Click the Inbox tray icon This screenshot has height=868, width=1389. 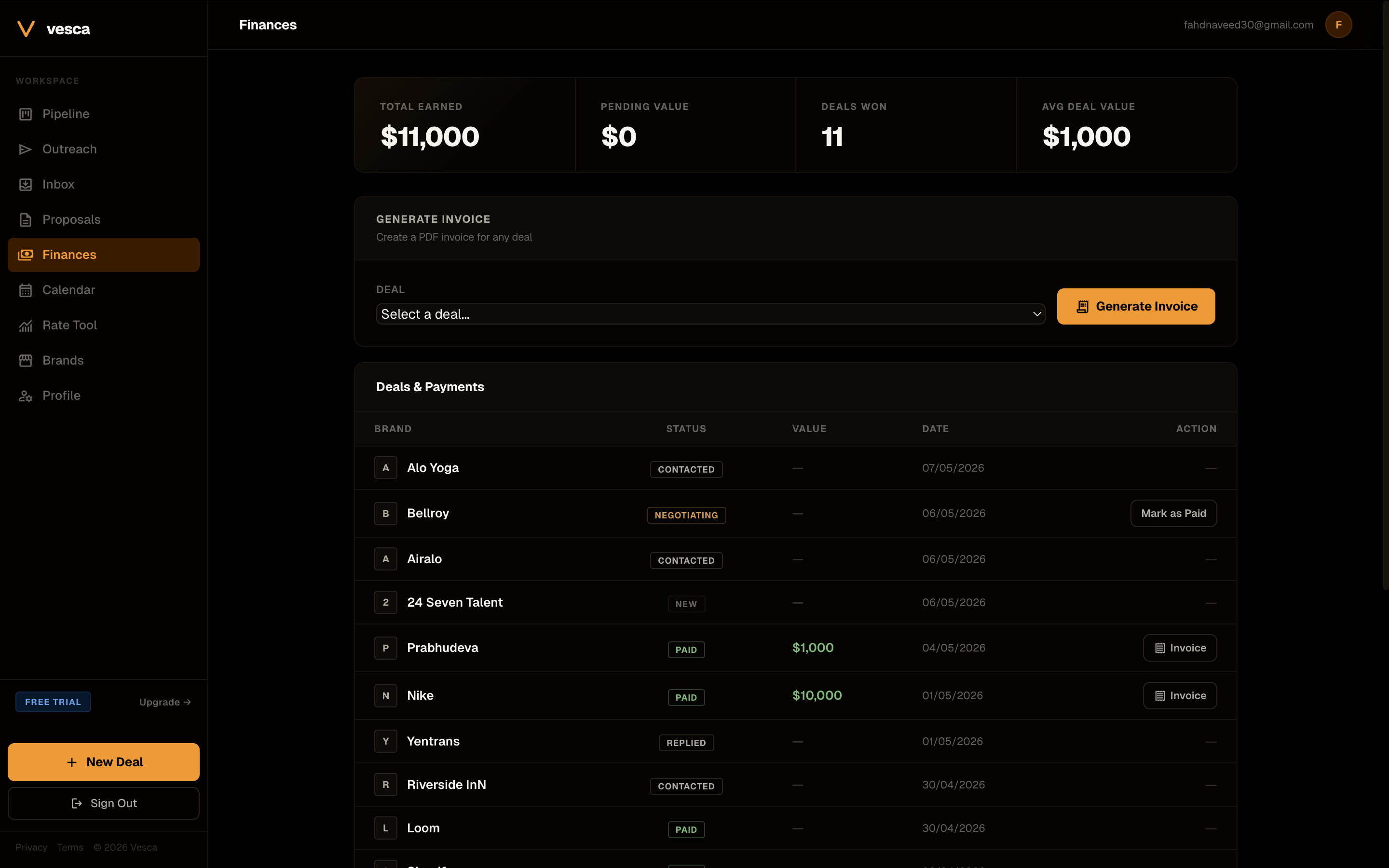click(x=25, y=184)
